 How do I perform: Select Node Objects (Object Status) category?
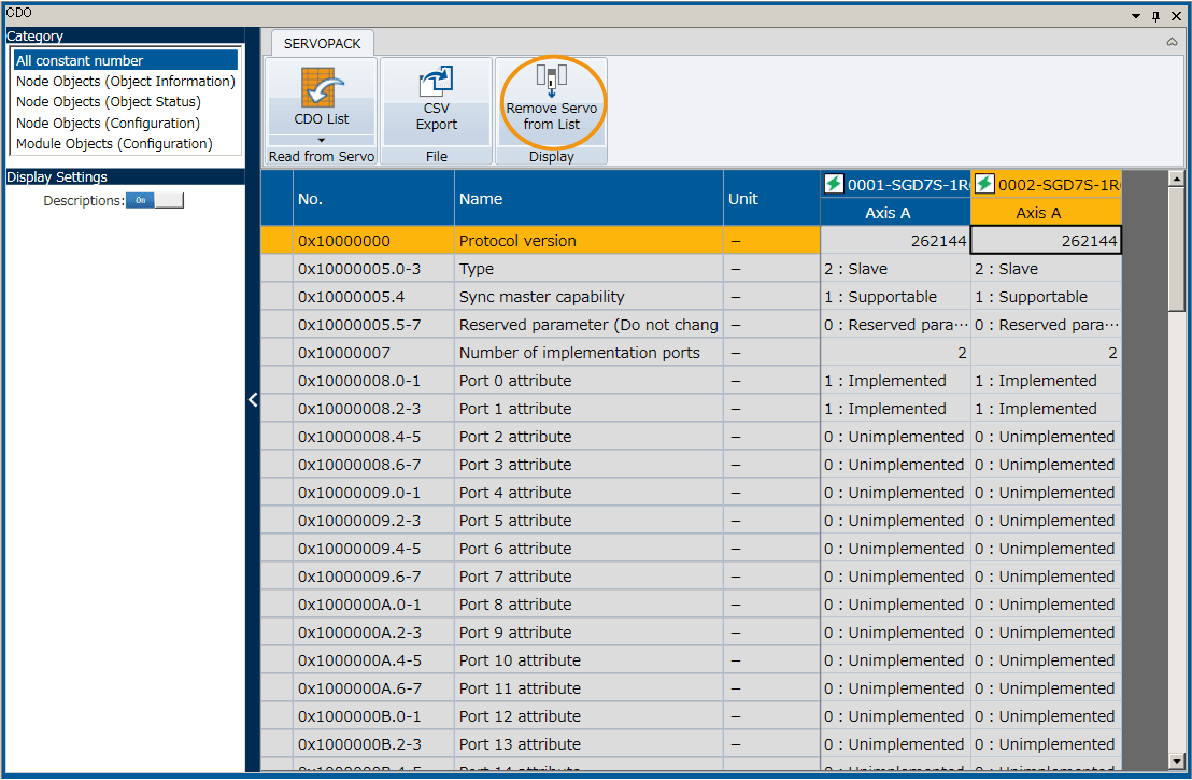[x=108, y=102]
